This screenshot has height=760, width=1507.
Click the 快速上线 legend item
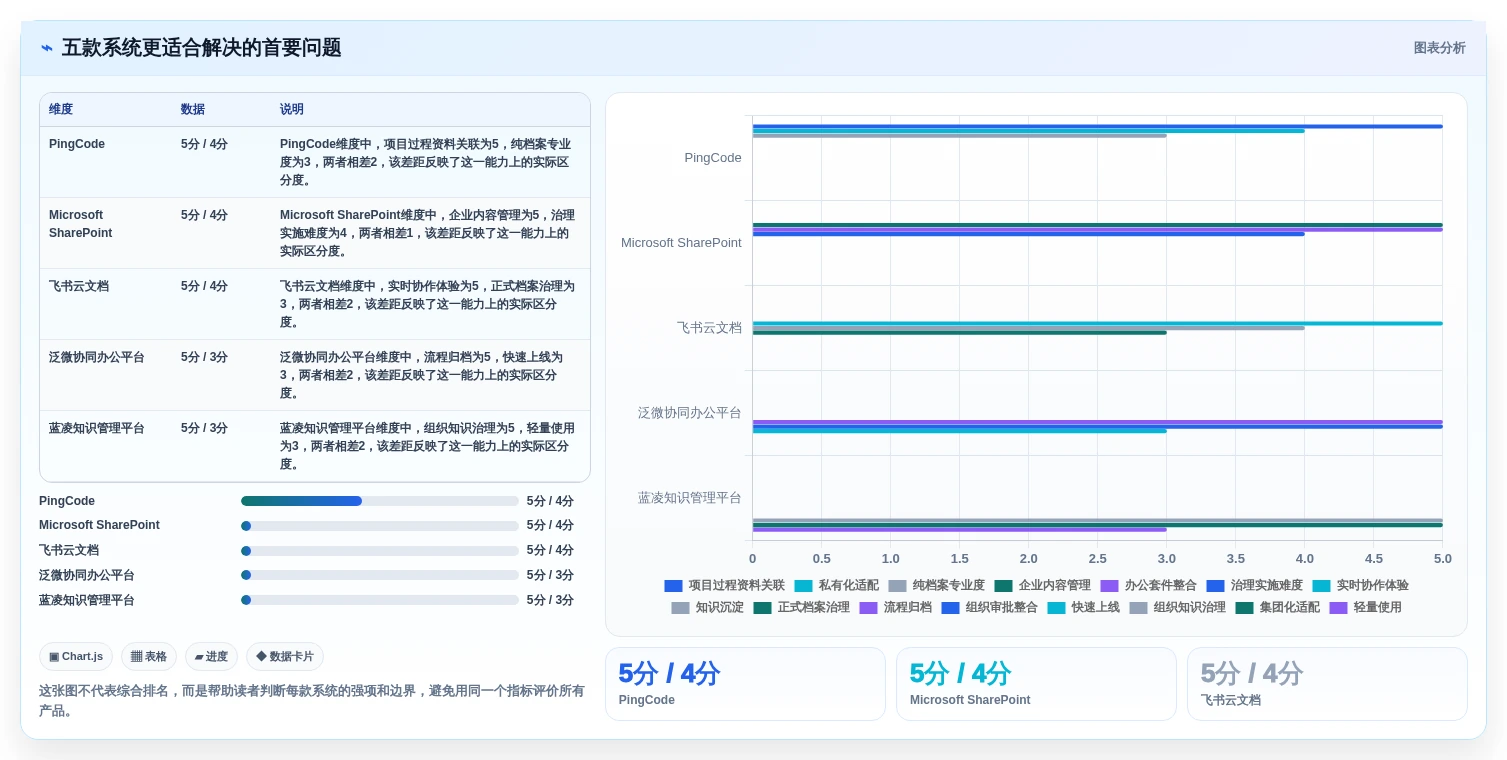point(1083,607)
